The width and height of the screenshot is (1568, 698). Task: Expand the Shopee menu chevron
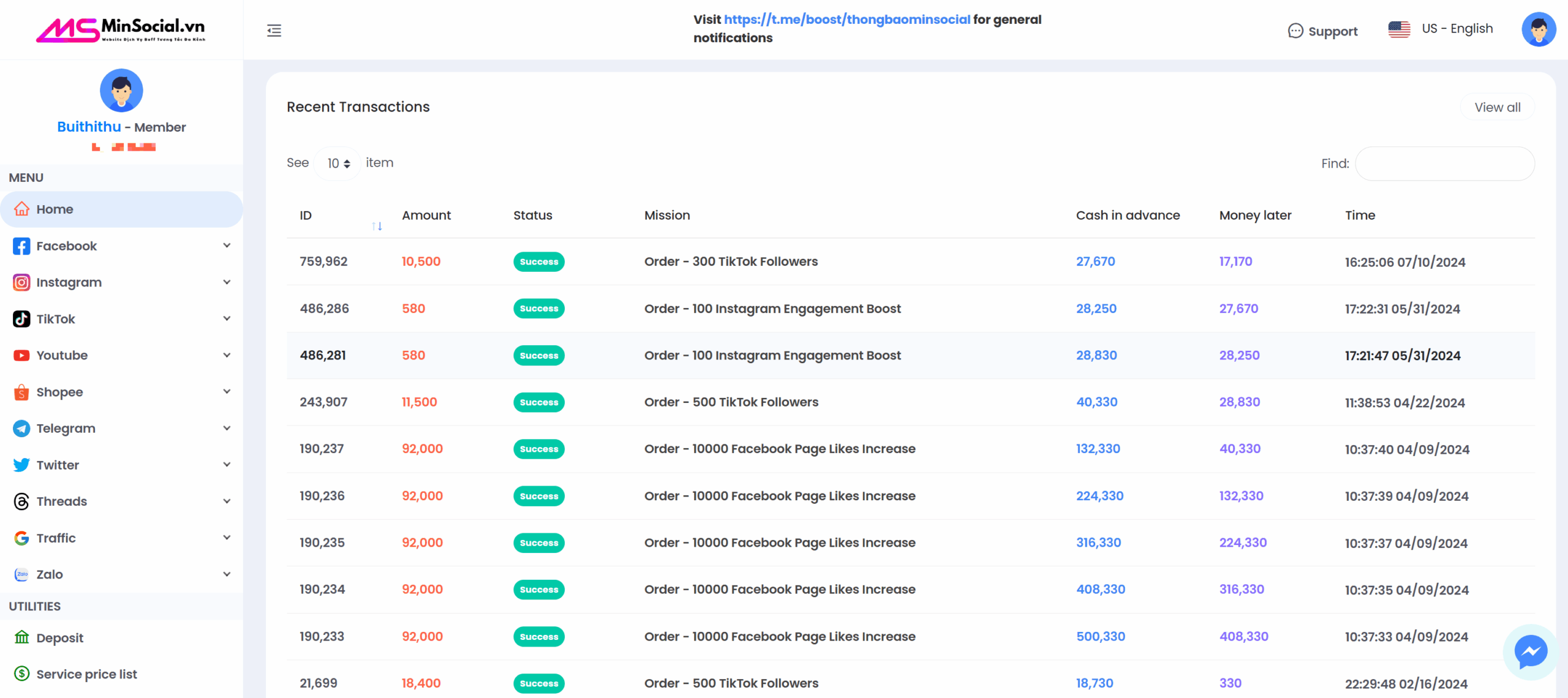[x=227, y=391]
